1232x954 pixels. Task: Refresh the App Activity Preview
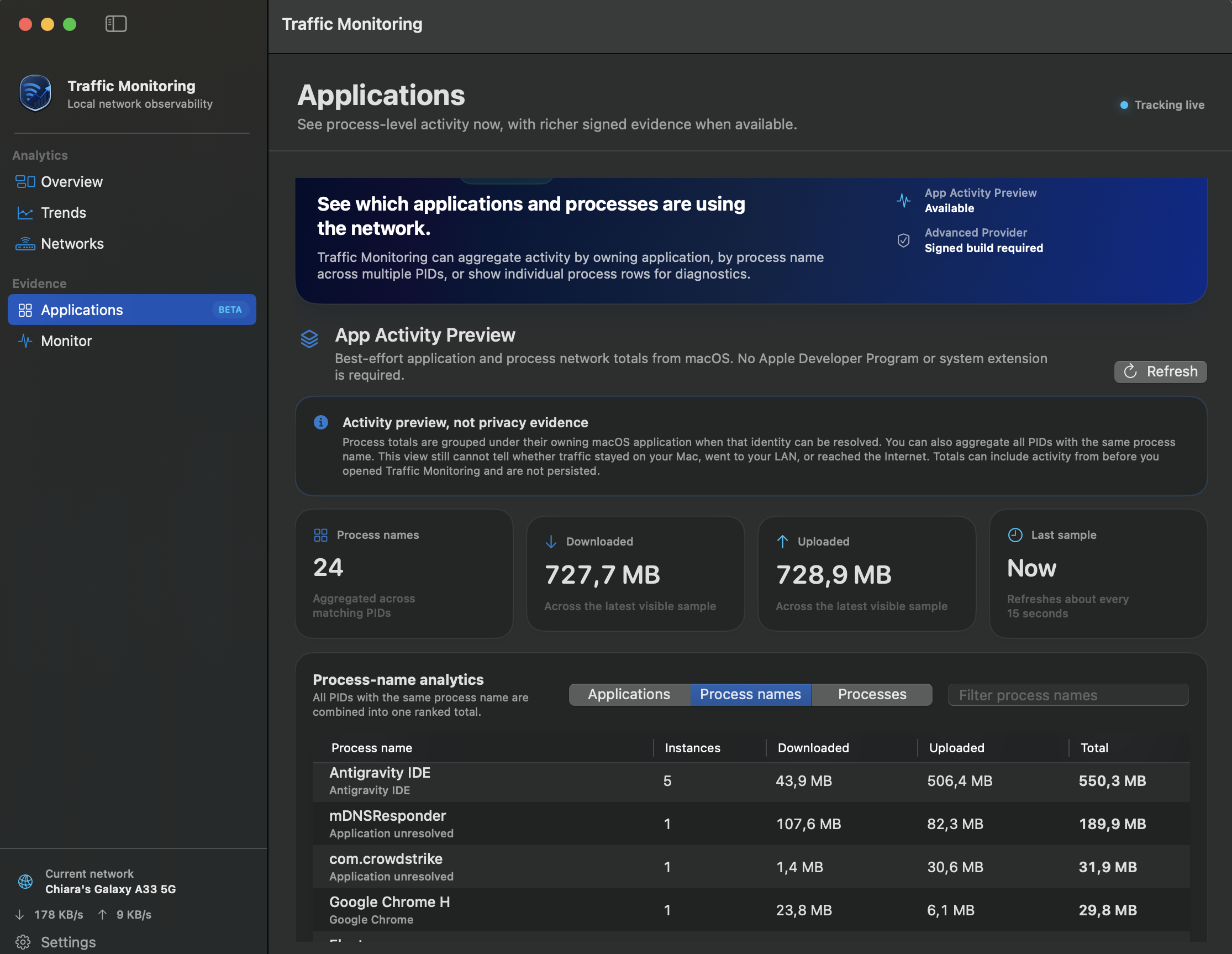[x=1160, y=371]
